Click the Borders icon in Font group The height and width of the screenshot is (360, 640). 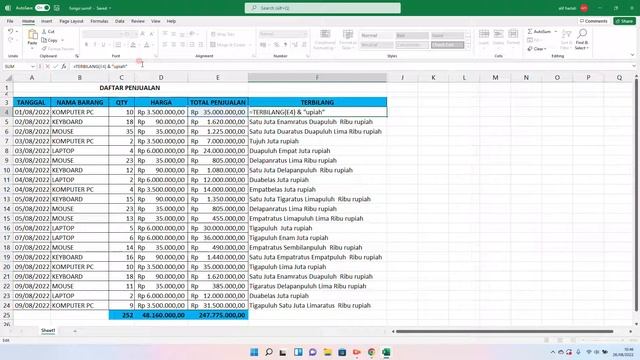pyautogui.click(x=118, y=44)
